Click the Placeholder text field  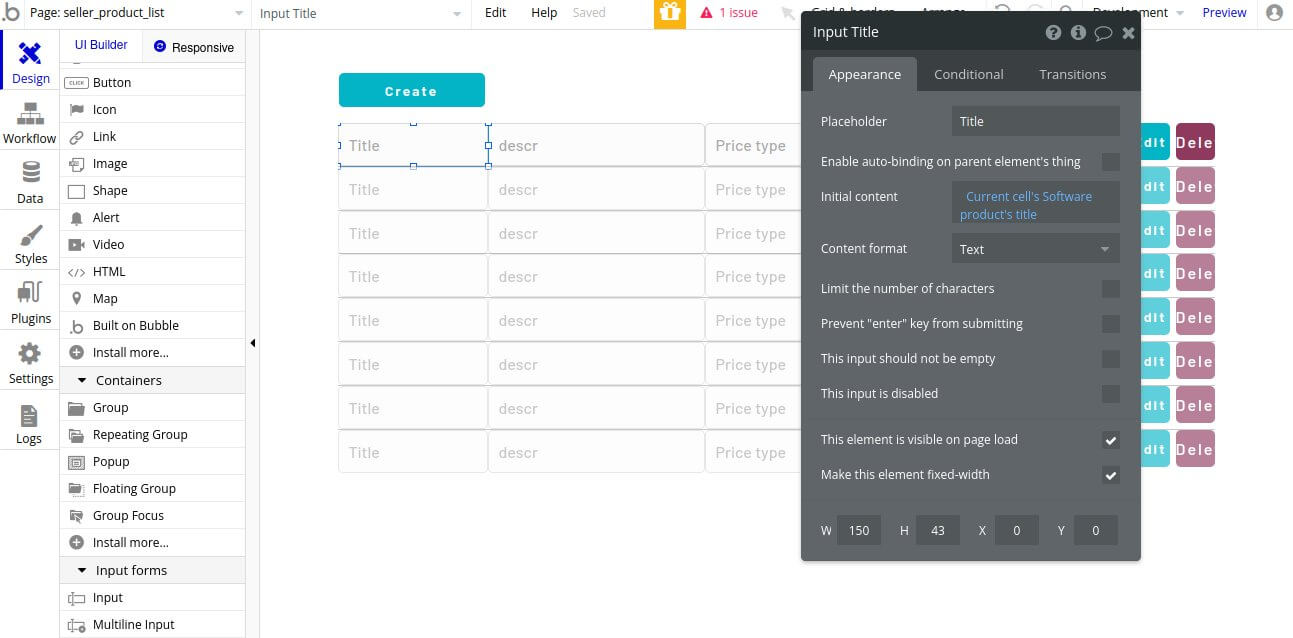[x=1035, y=122]
